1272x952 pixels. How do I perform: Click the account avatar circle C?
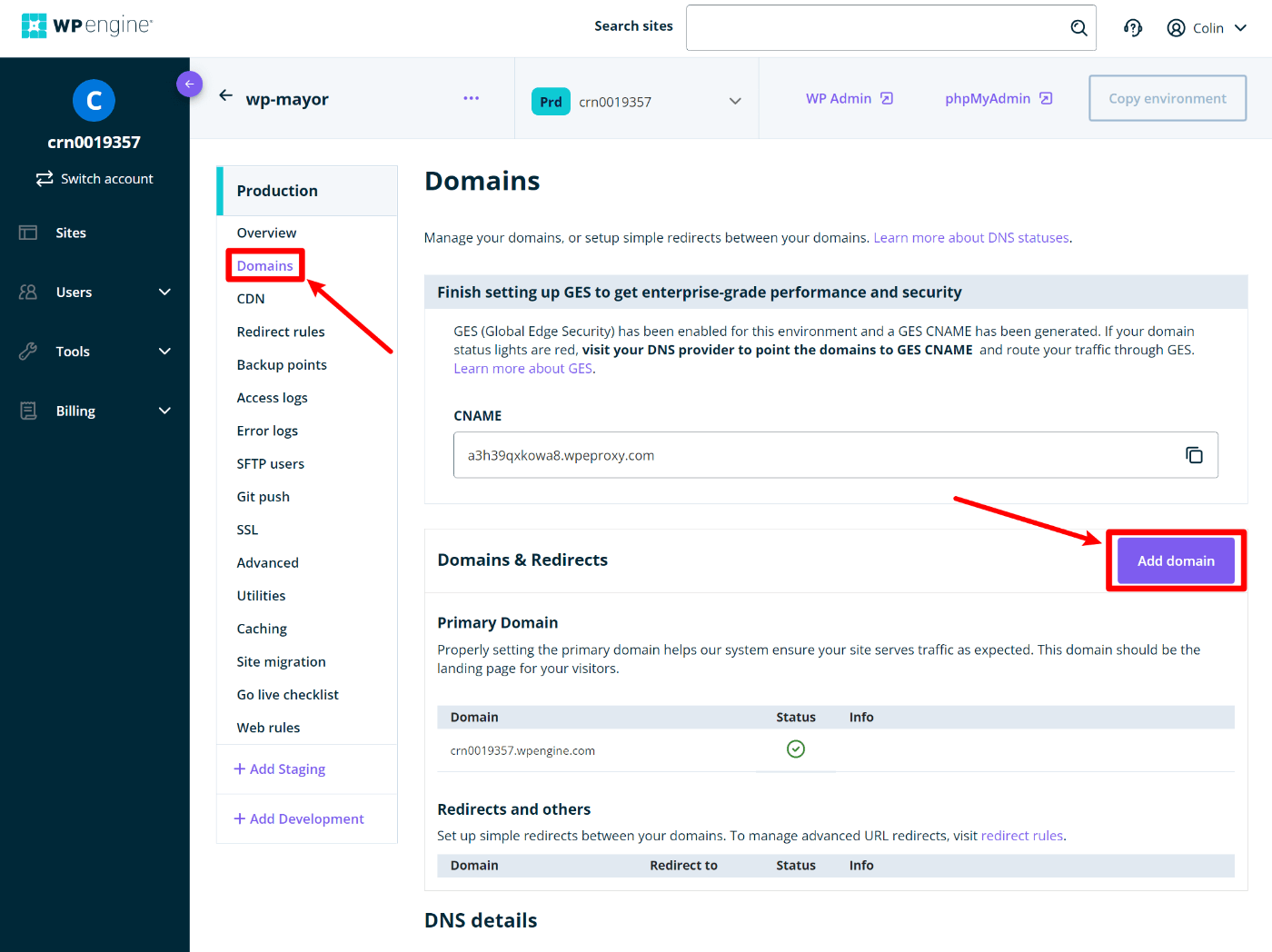(x=94, y=100)
